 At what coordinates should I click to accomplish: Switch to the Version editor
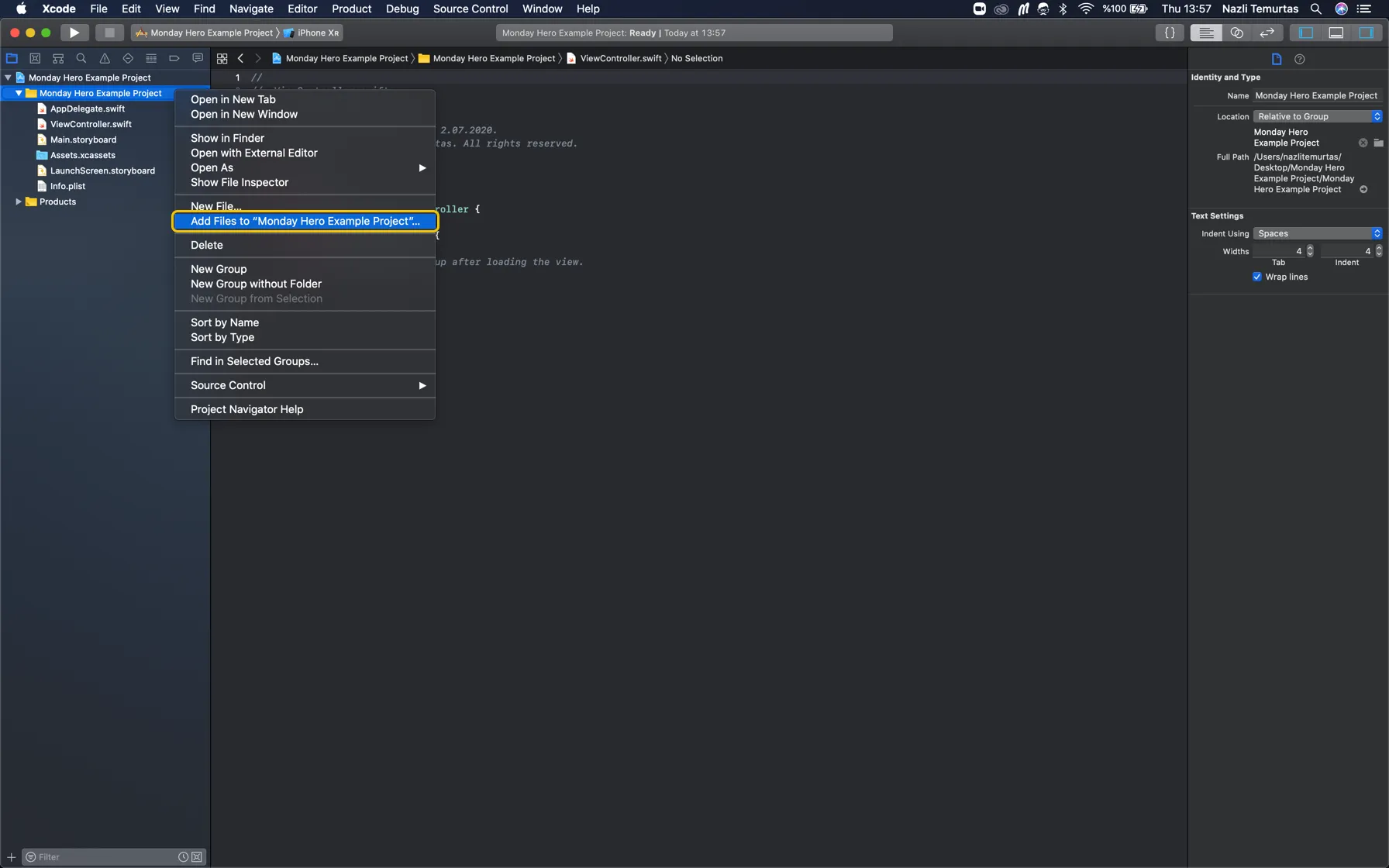point(1267,33)
